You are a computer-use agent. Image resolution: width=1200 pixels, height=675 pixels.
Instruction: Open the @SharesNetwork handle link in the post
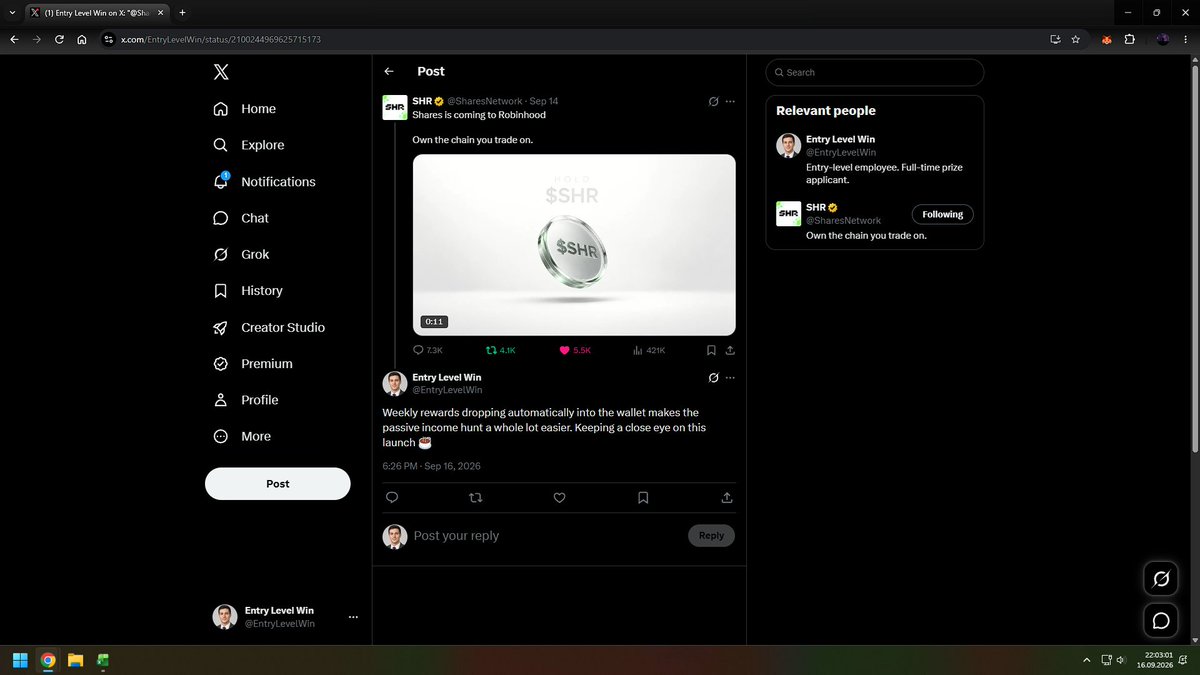[x=485, y=101]
